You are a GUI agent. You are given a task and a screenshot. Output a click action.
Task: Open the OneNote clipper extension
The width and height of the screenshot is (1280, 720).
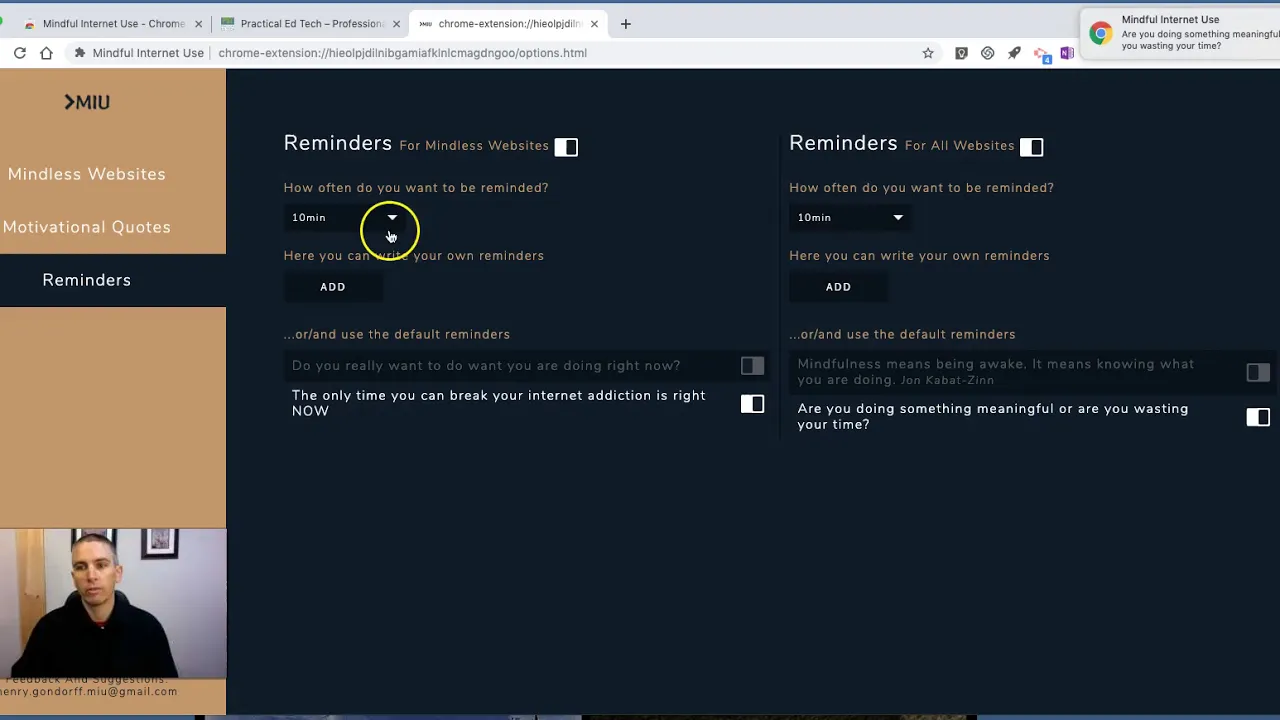1067,53
